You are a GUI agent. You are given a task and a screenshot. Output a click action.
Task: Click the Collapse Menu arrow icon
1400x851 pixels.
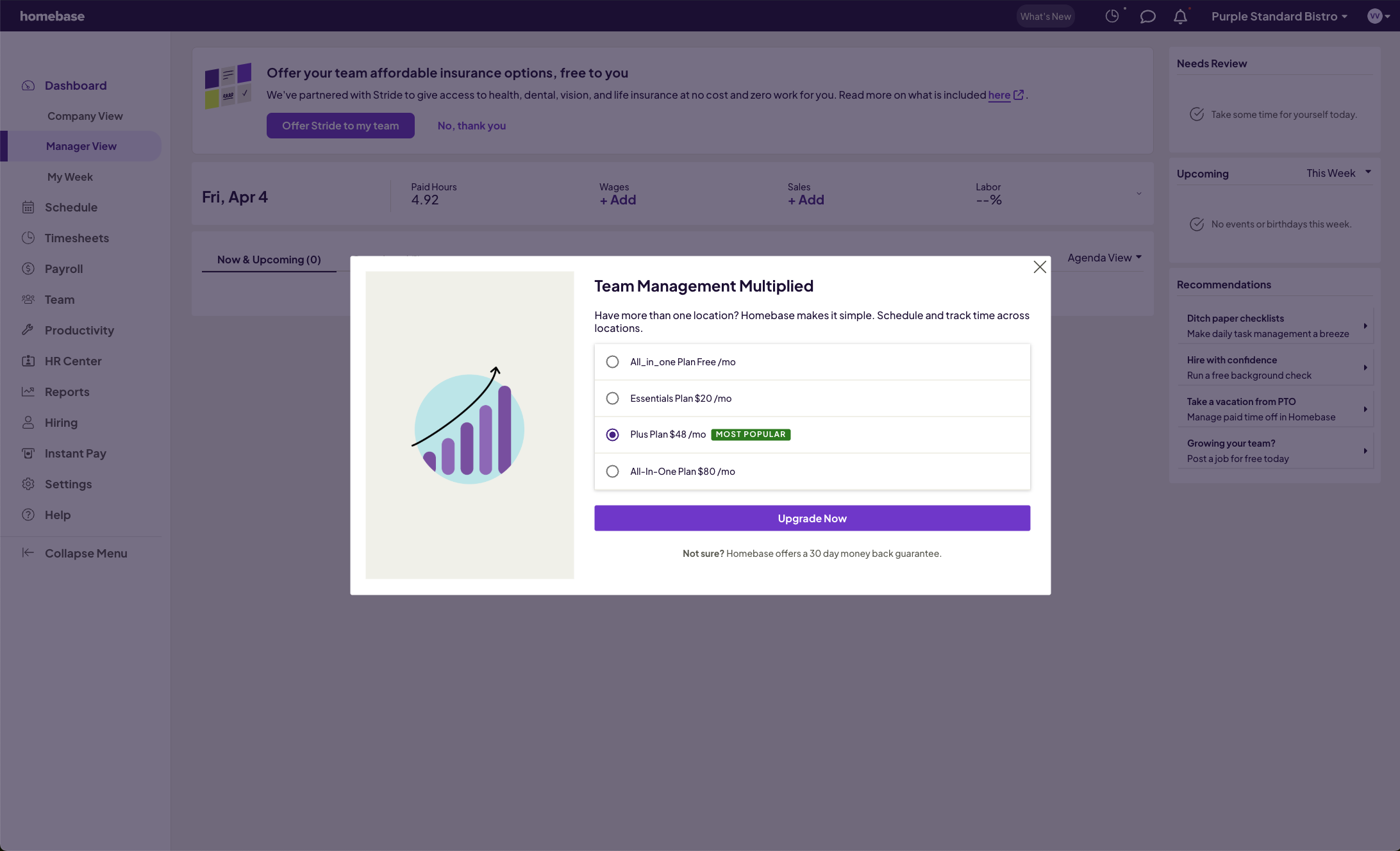coord(28,553)
